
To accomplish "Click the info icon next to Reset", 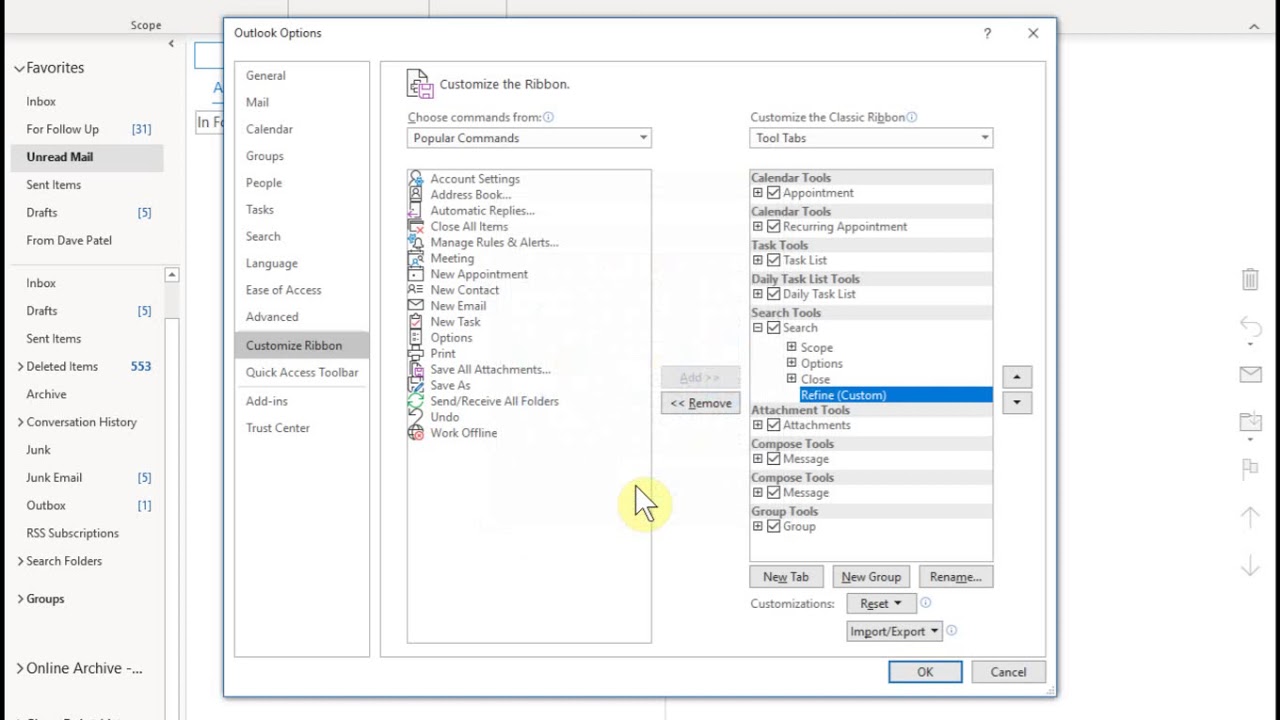I will [926, 603].
